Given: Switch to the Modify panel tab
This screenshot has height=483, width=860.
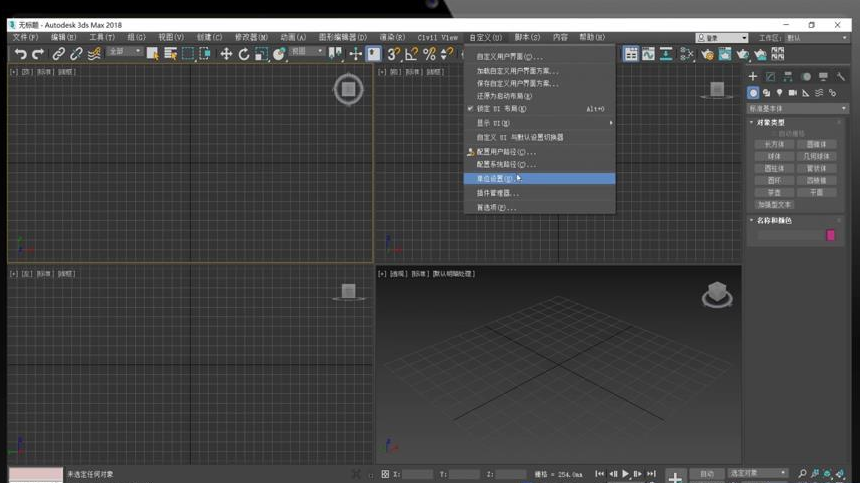Looking at the screenshot, I should click(771, 76).
